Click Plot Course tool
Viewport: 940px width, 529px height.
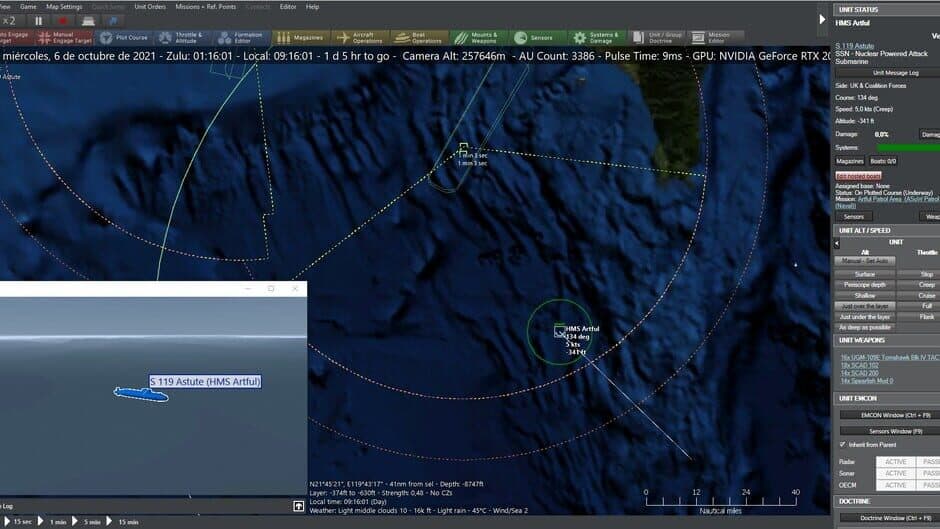click(x=125, y=38)
